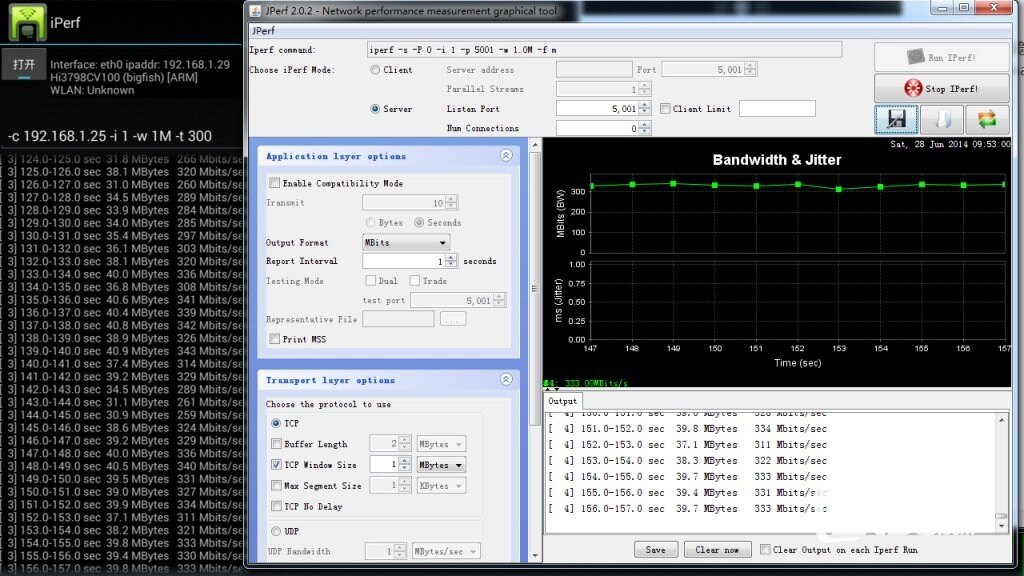
Task: Open the TCP Window Size MBytes unit dropdown
Action: (440, 465)
